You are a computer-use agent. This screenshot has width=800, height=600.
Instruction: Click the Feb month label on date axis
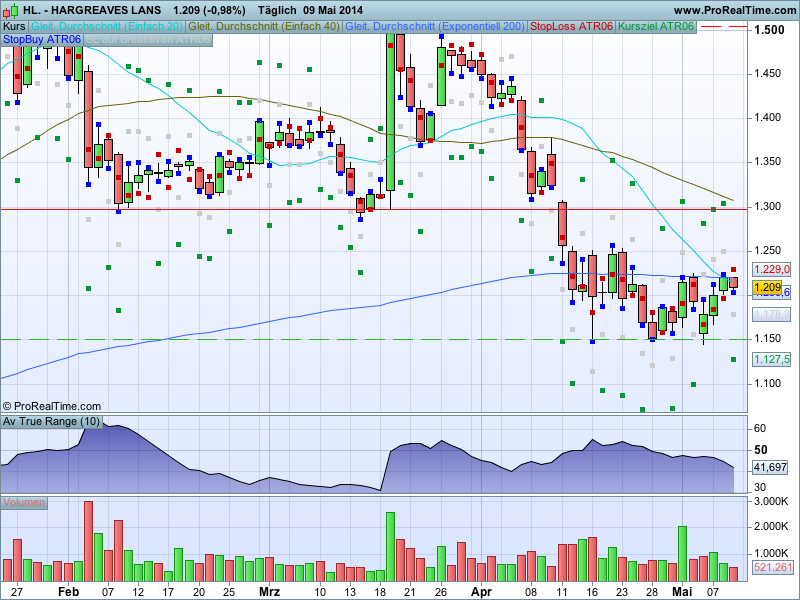[x=68, y=592]
